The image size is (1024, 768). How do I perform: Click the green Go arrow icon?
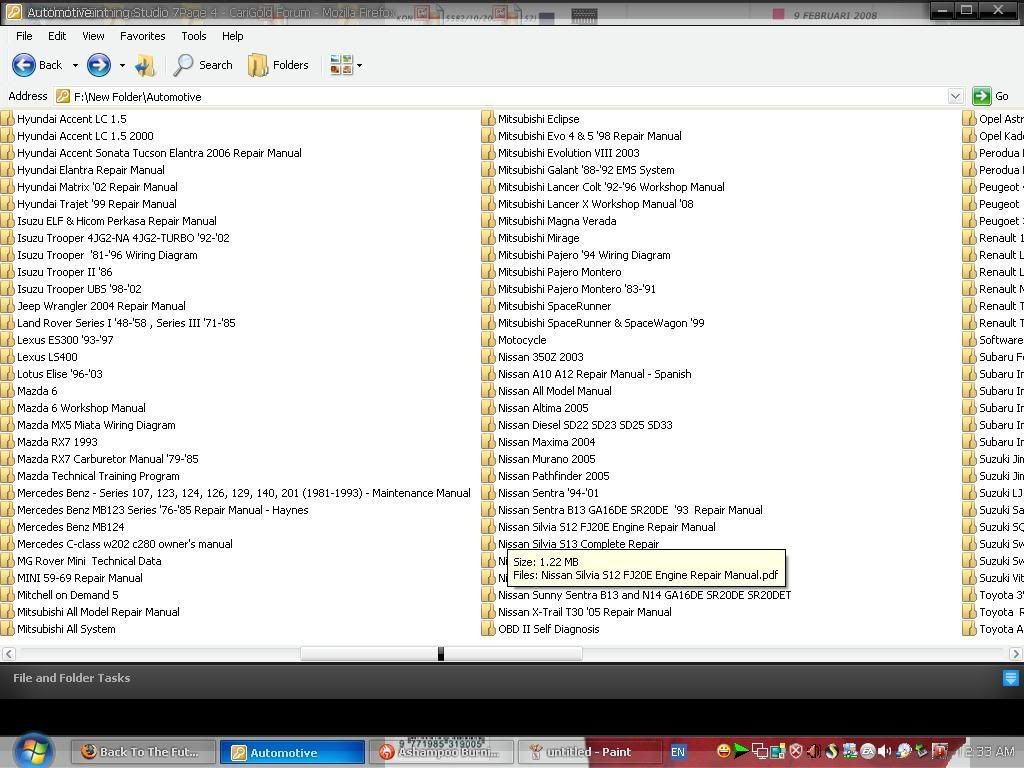coord(981,96)
